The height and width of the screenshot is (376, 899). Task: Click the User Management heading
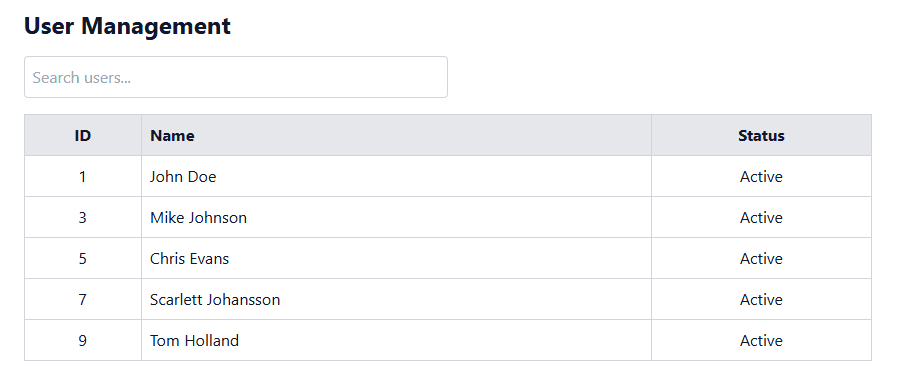127,26
